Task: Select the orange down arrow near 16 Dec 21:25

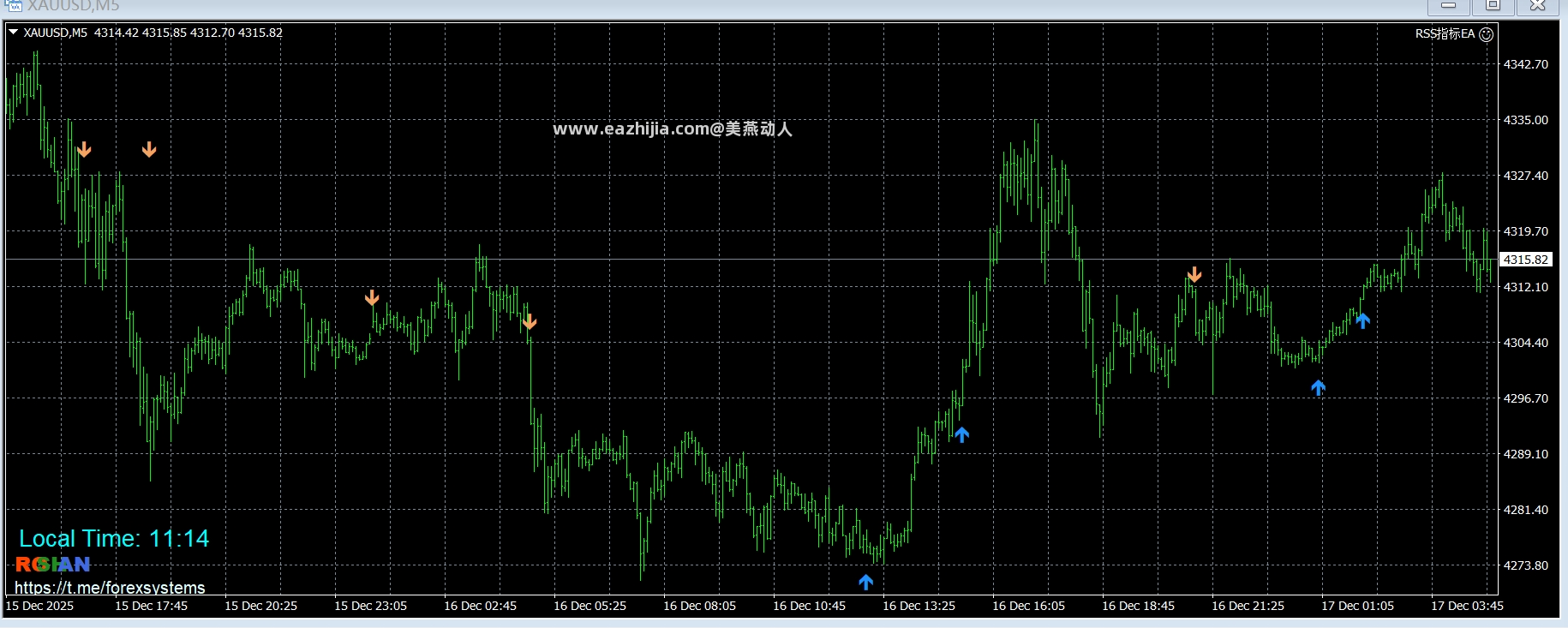Action: tap(1194, 275)
